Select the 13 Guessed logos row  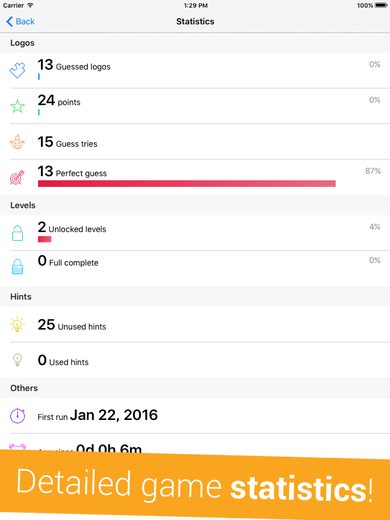[195, 70]
